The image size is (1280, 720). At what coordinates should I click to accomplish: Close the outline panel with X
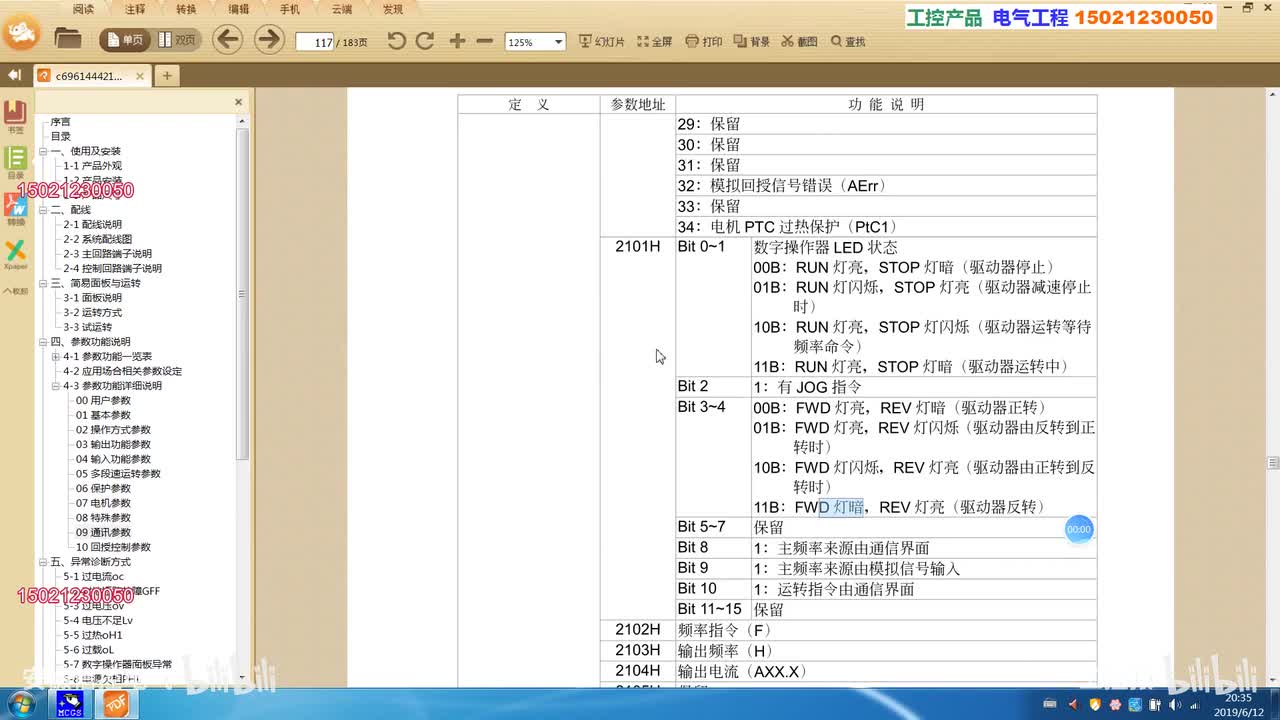(x=238, y=102)
